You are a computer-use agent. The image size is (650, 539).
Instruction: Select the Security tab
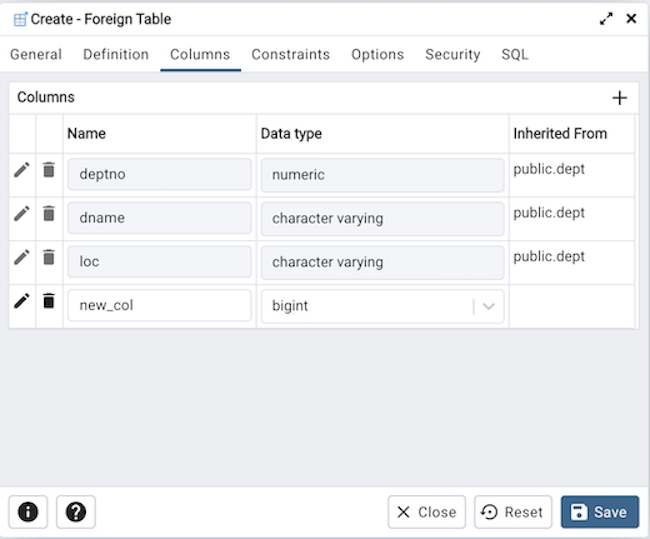452,55
